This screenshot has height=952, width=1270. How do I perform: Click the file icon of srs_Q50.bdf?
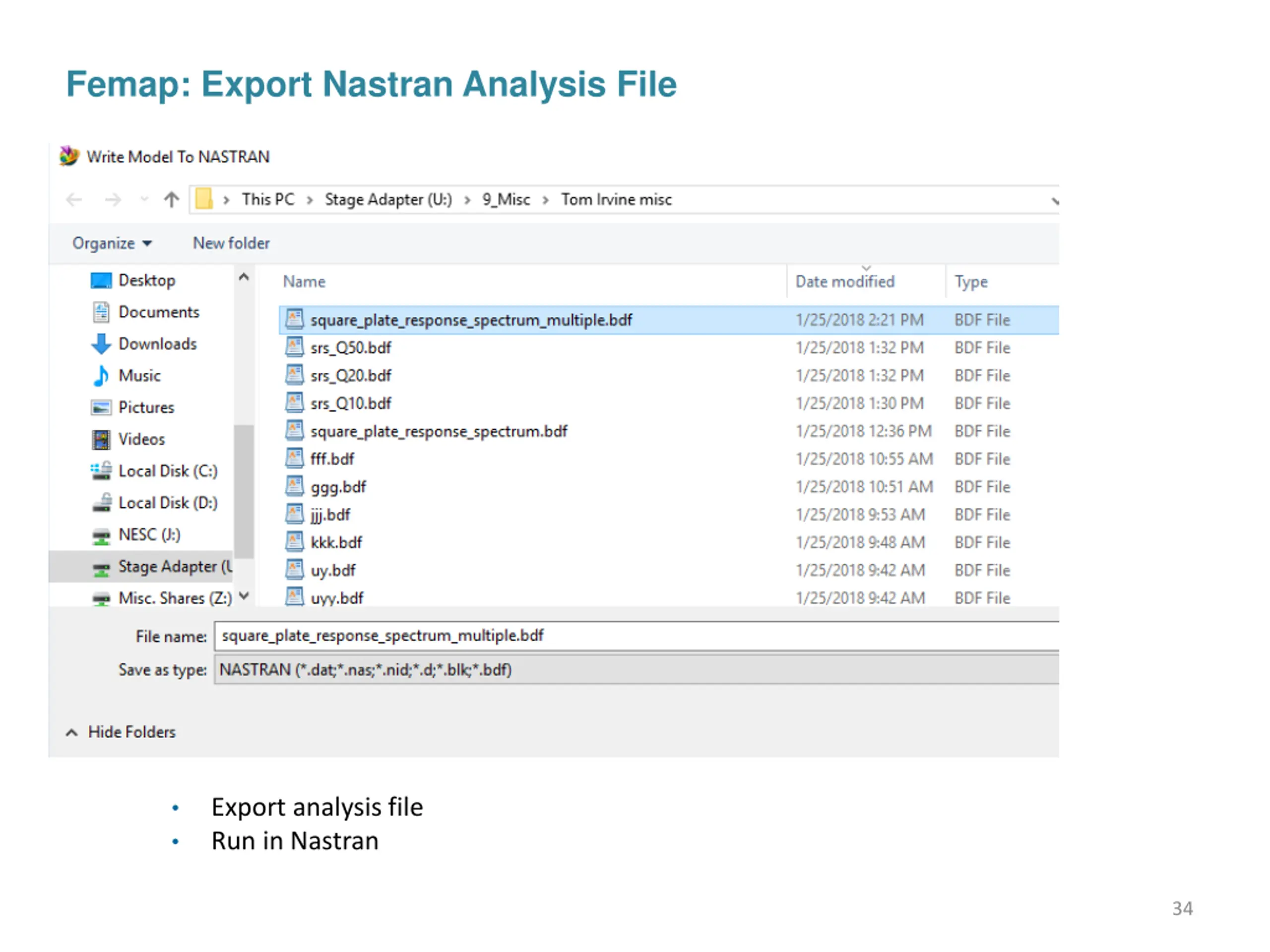pos(295,347)
